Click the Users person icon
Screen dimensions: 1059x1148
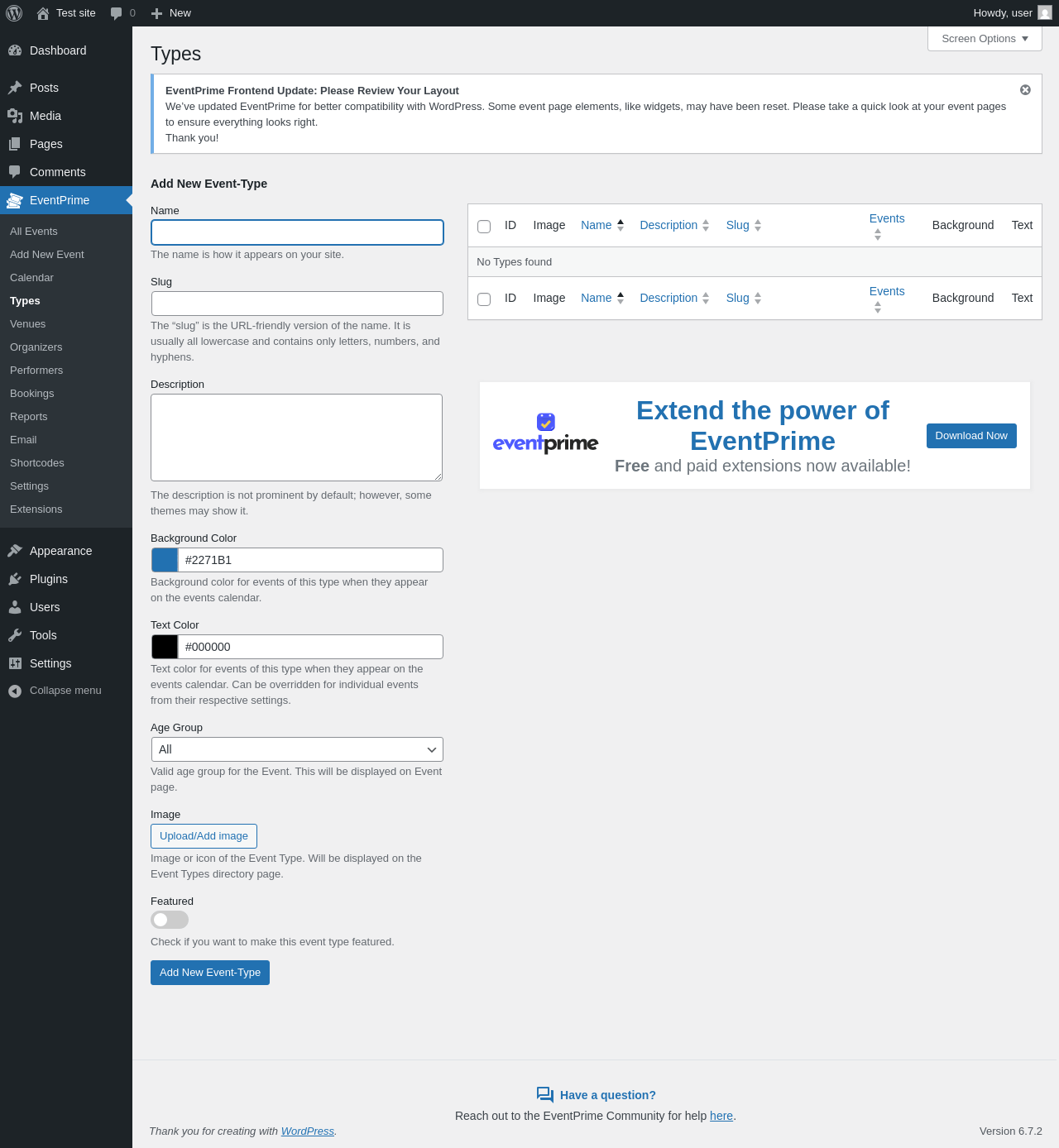(15, 607)
